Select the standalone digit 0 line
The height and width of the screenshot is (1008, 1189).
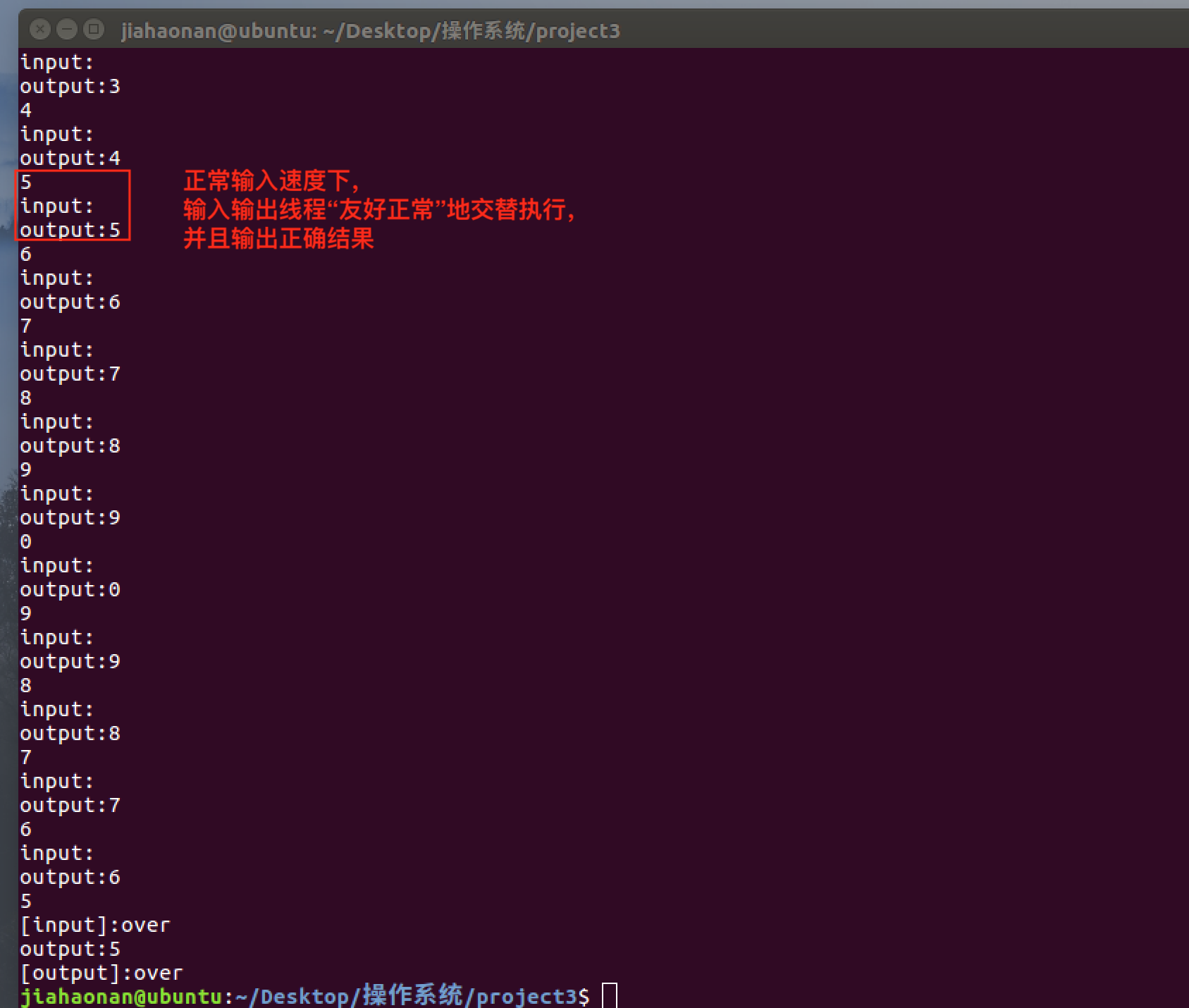[26, 541]
